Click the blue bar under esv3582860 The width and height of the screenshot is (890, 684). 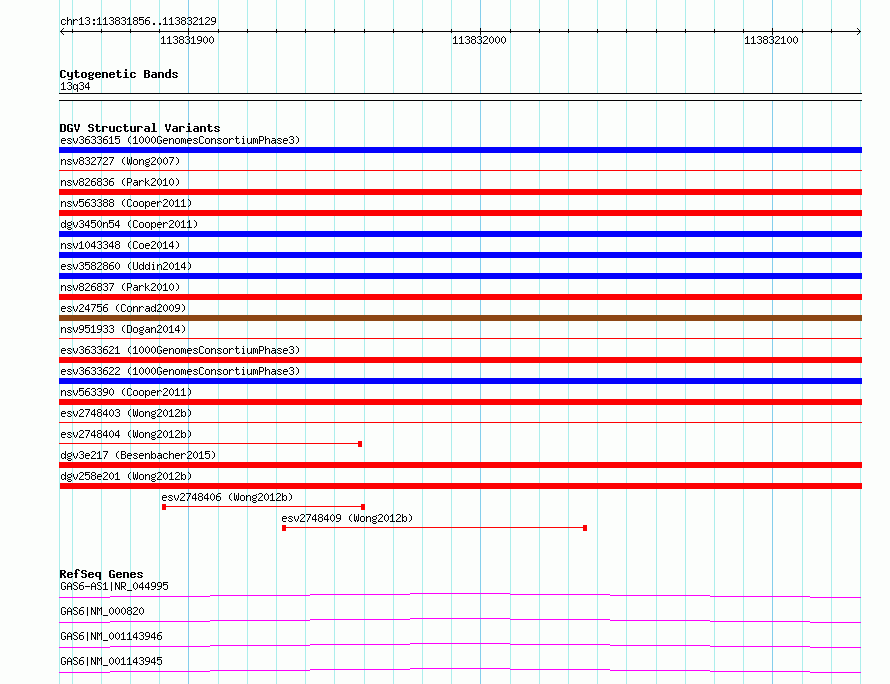(460, 276)
